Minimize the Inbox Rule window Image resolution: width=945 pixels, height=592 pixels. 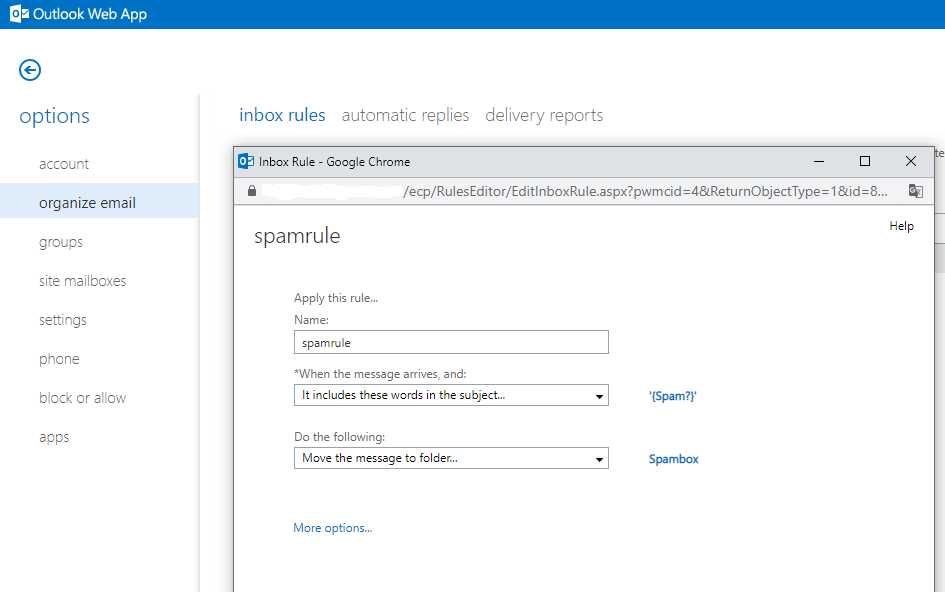coord(818,162)
